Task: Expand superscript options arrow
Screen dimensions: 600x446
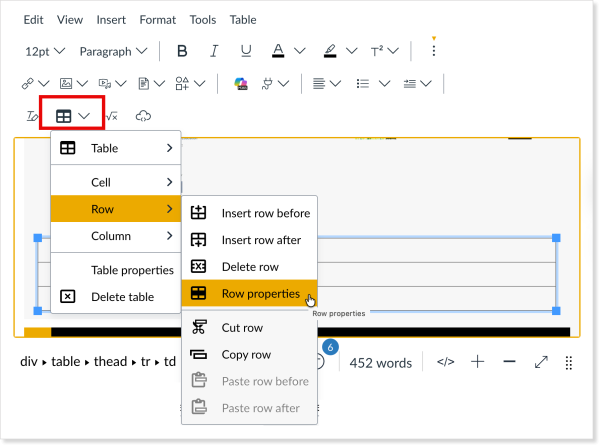Action: (393, 51)
